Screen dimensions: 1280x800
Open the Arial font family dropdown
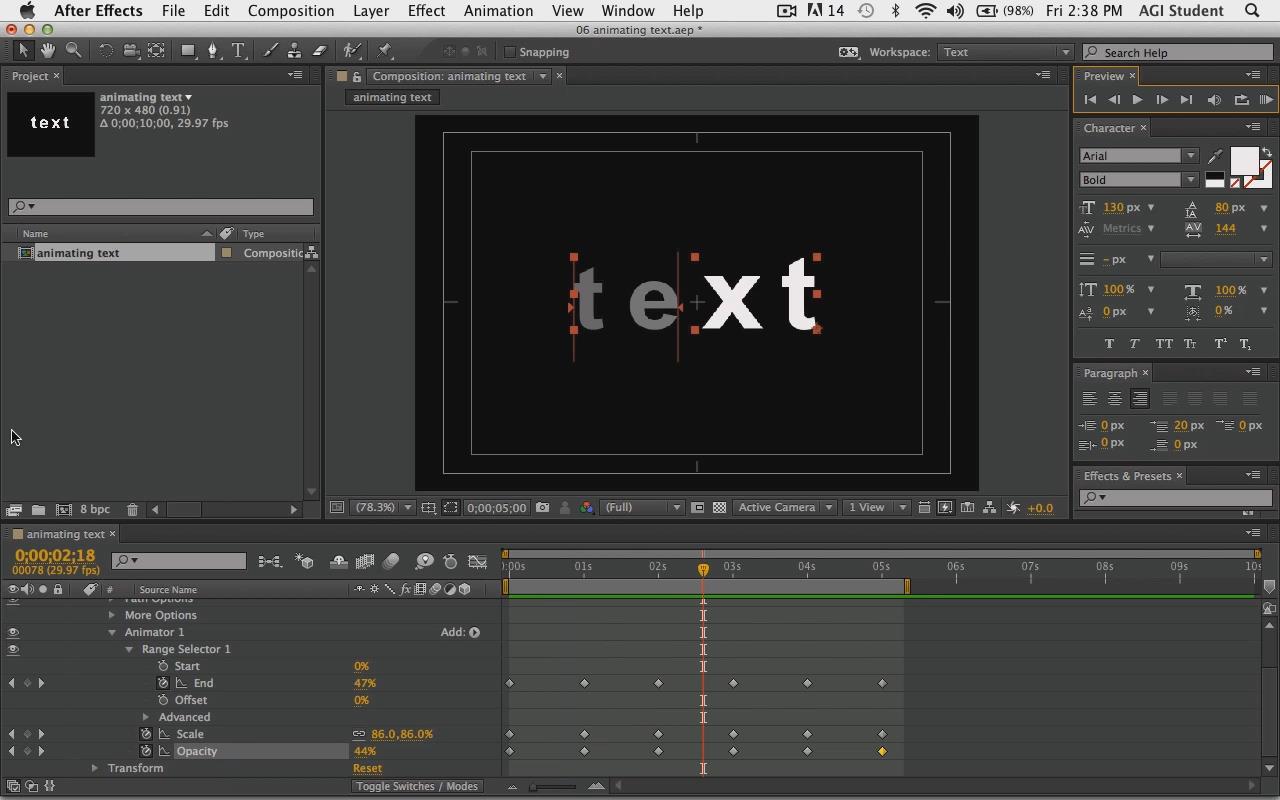pos(1138,156)
